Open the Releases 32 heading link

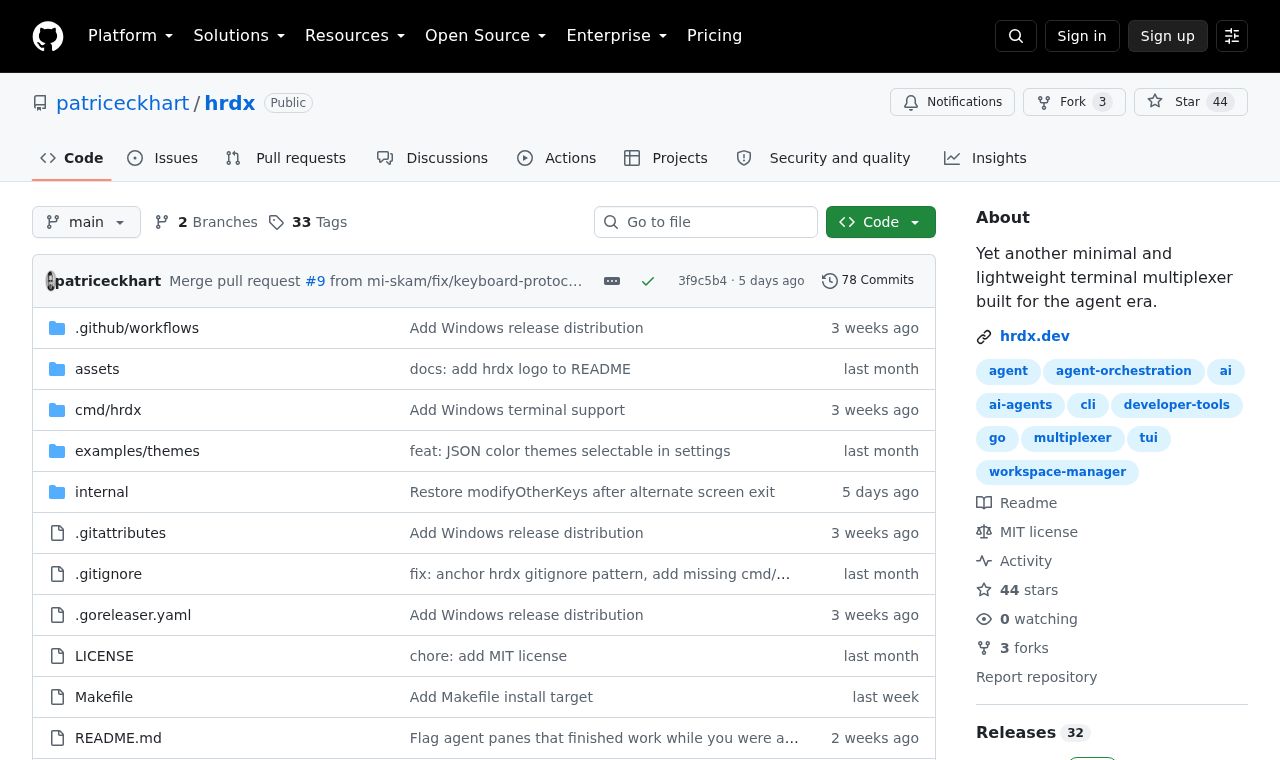[x=1032, y=733]
